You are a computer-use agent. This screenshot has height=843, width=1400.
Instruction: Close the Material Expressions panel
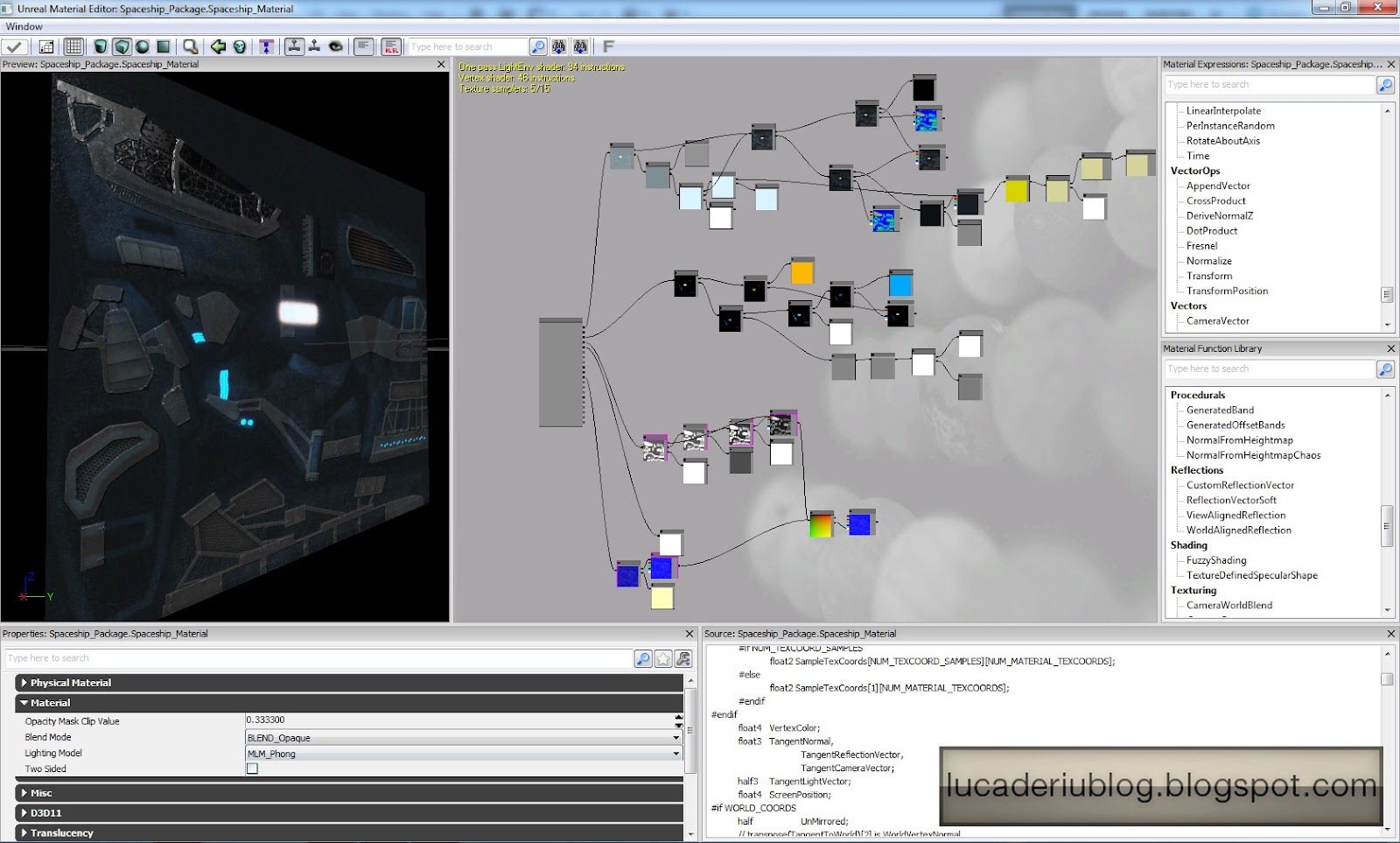pos(1391,64)
